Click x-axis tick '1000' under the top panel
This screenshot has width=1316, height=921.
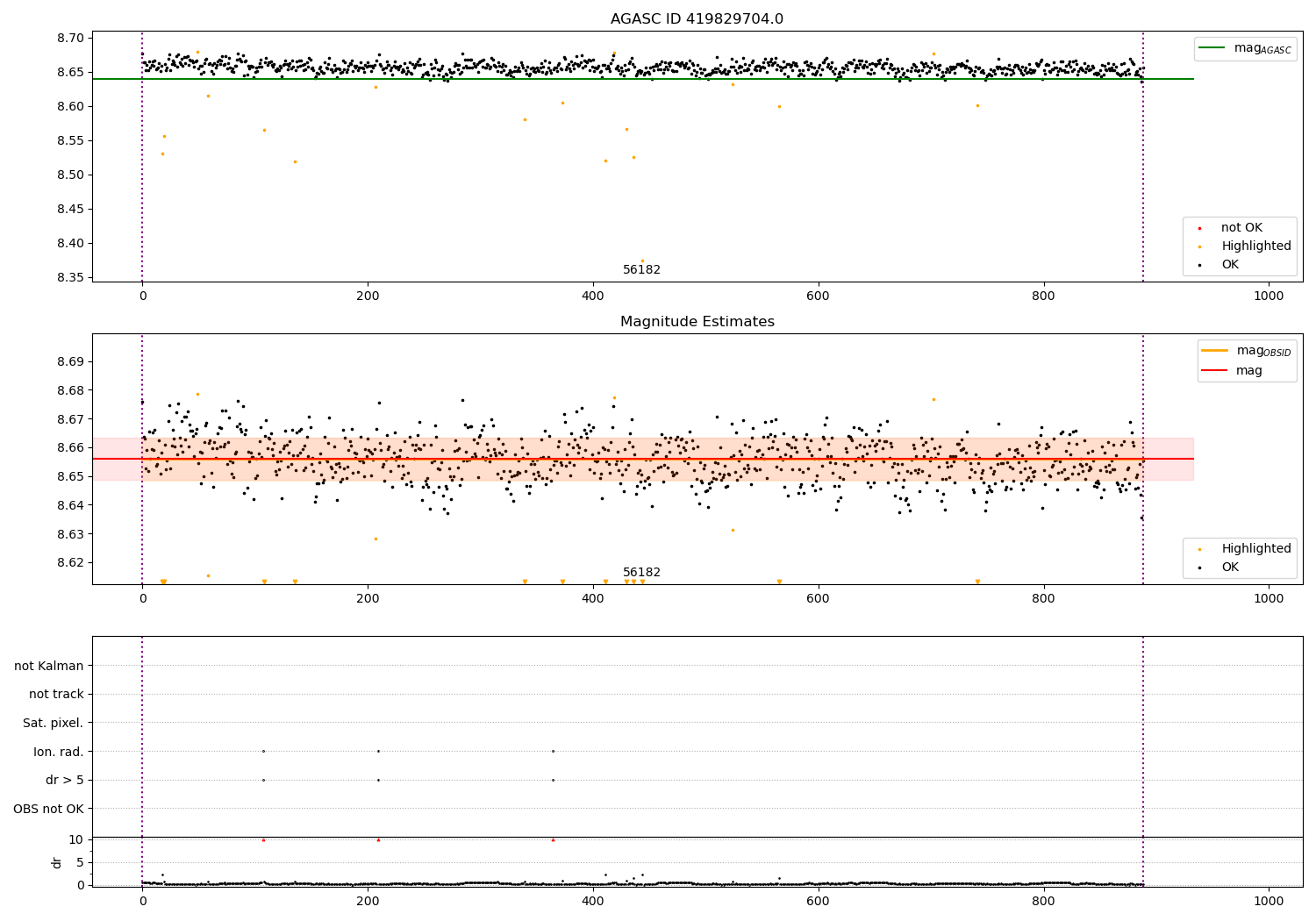1269,296
